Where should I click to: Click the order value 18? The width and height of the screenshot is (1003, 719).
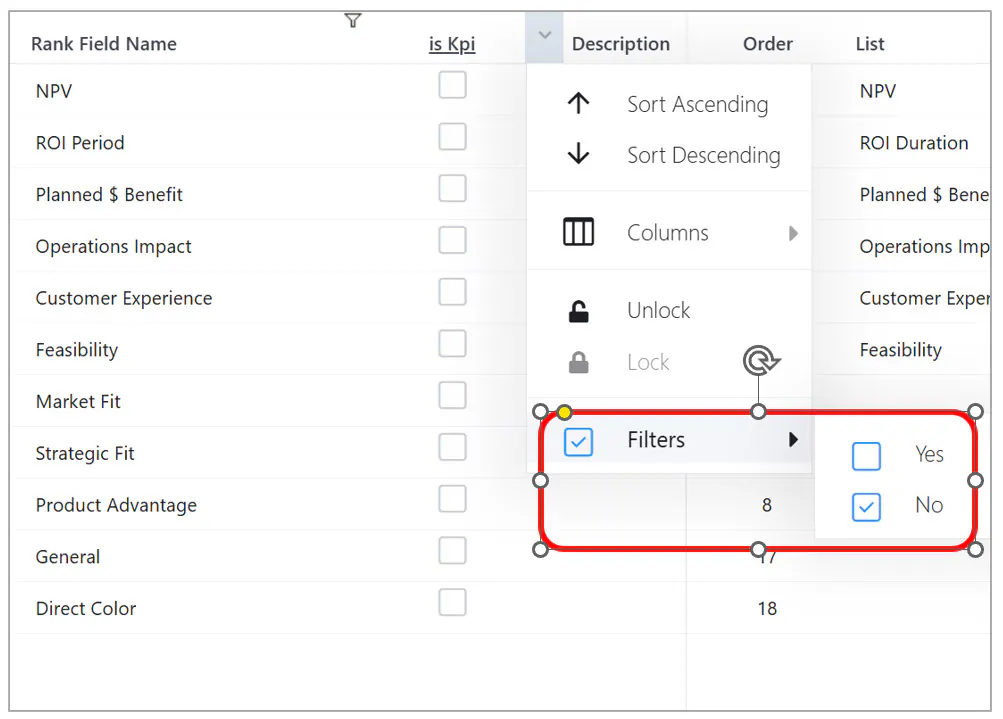(767, 608)
